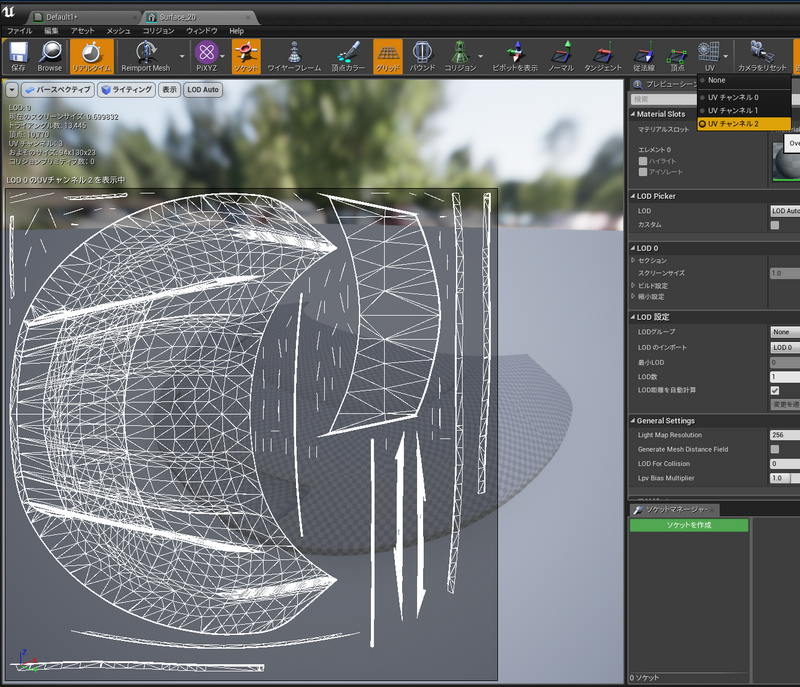Toggle auto compute LOD distances checkbox
The image size is (800, 687).
point(775,390)
